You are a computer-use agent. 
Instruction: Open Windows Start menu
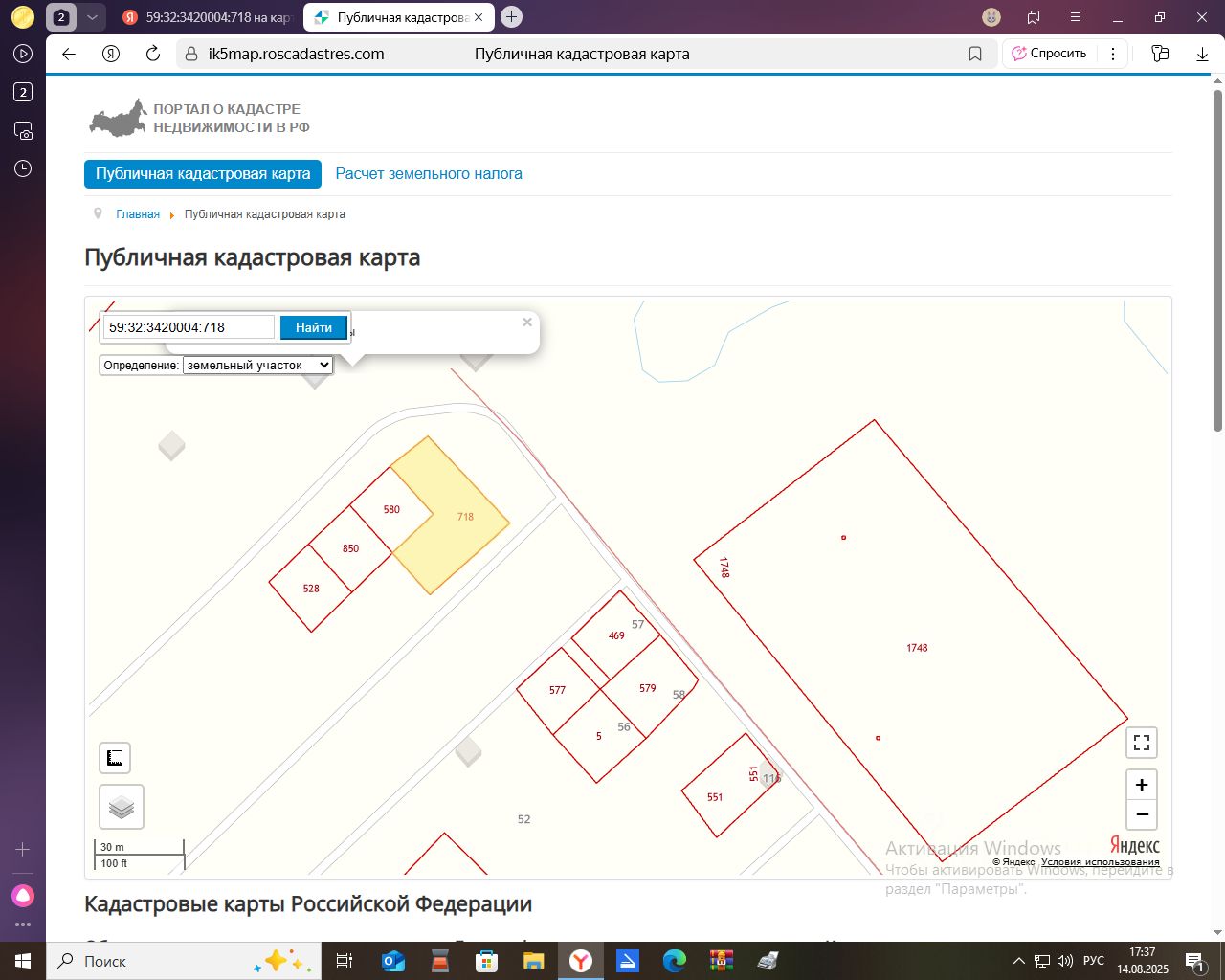[23, 961]
